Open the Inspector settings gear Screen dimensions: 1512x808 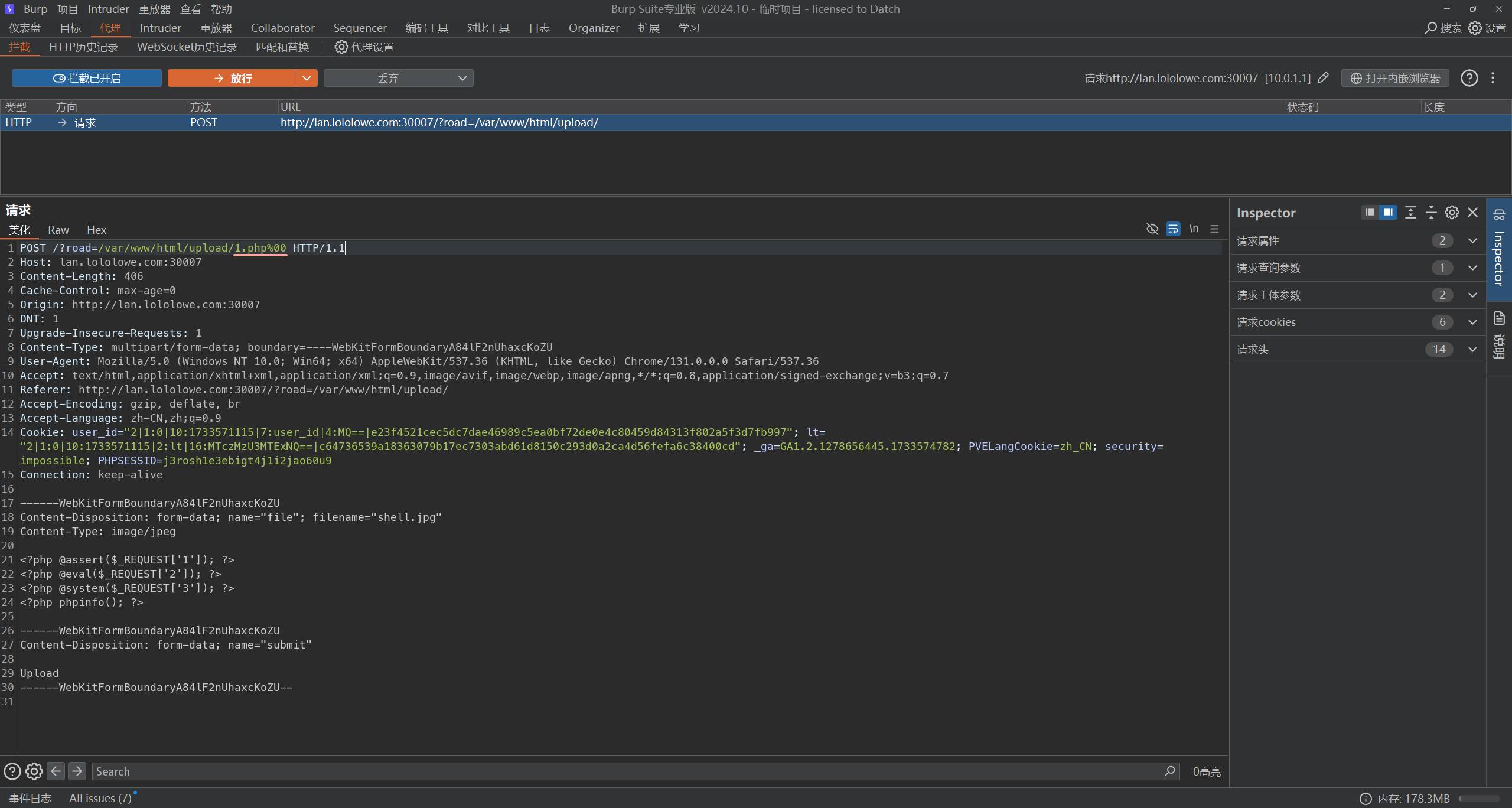tap(1452, 212)
